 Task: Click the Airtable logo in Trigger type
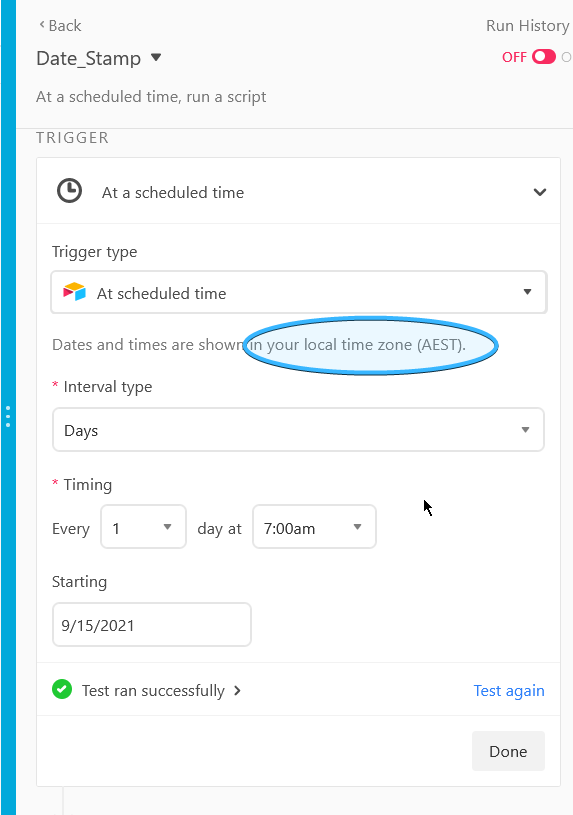74,292
